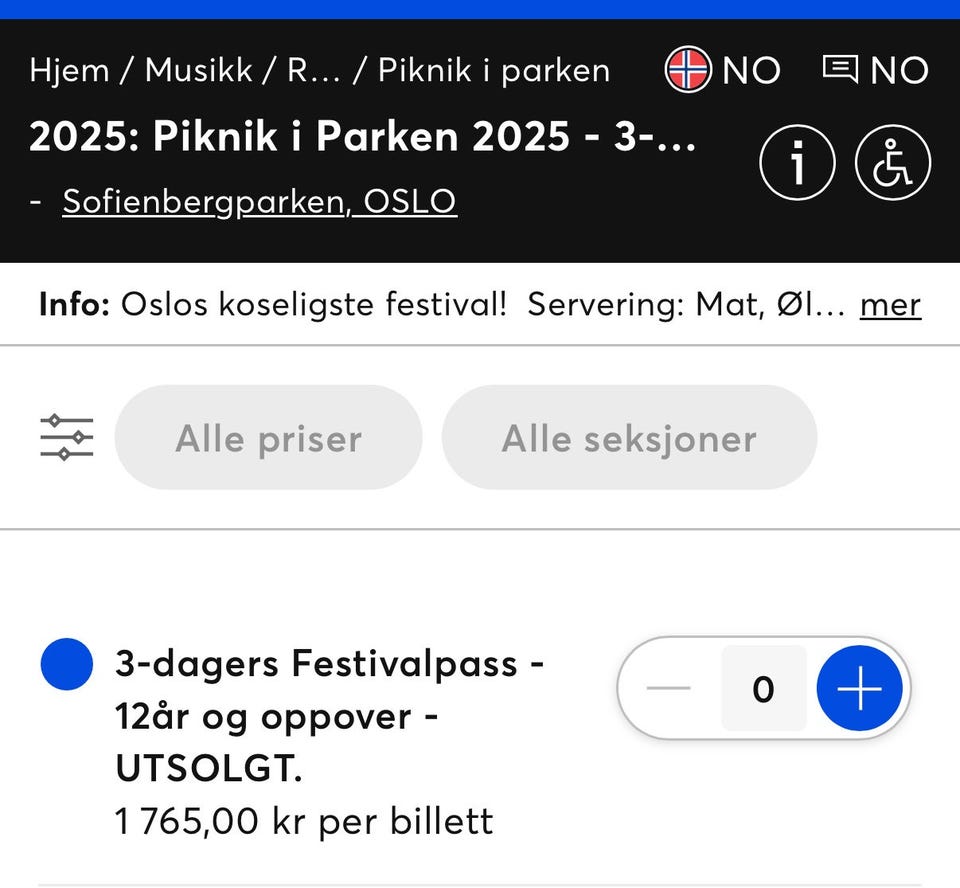Click the blue ticket-type color dot
The image size is (960, 888).
[67, 665]
